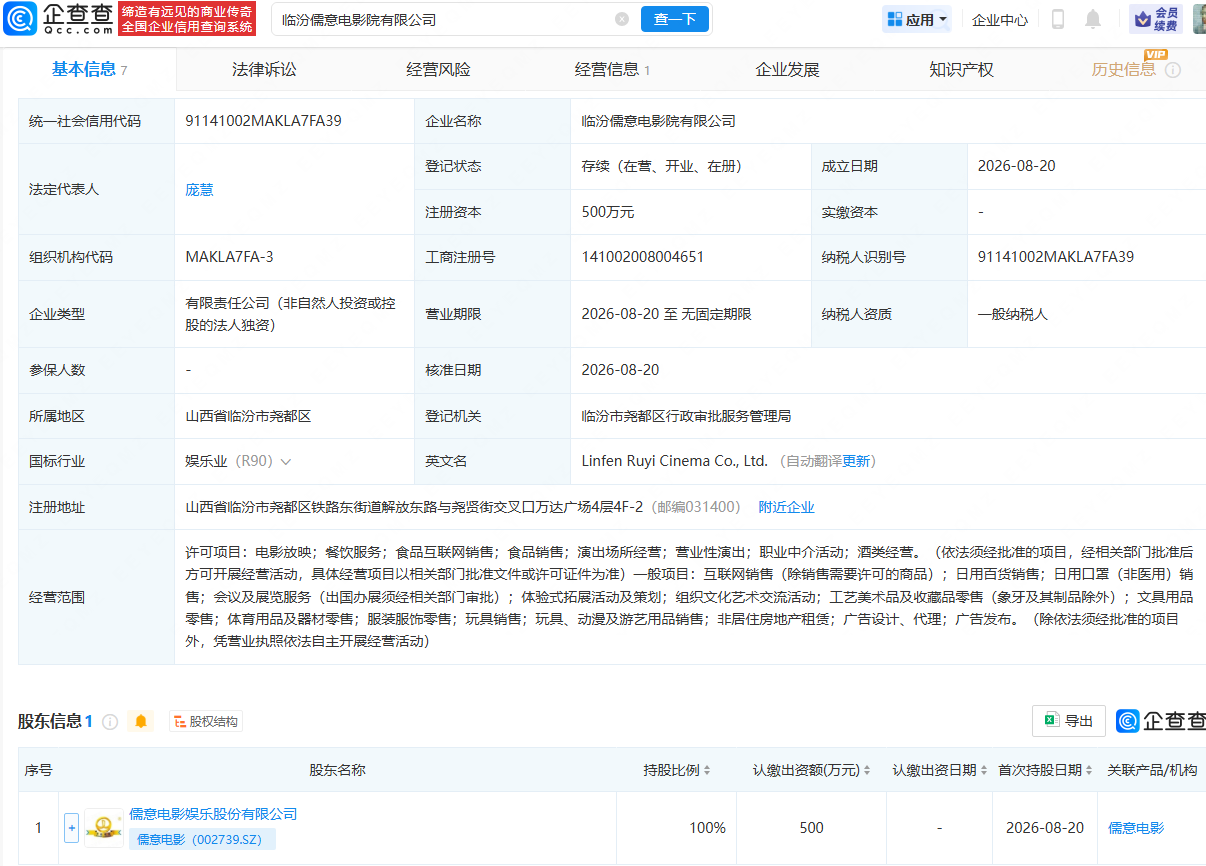Open the 应用 dropdown menu
This screenshot has height=866, width=1206.
916,19
